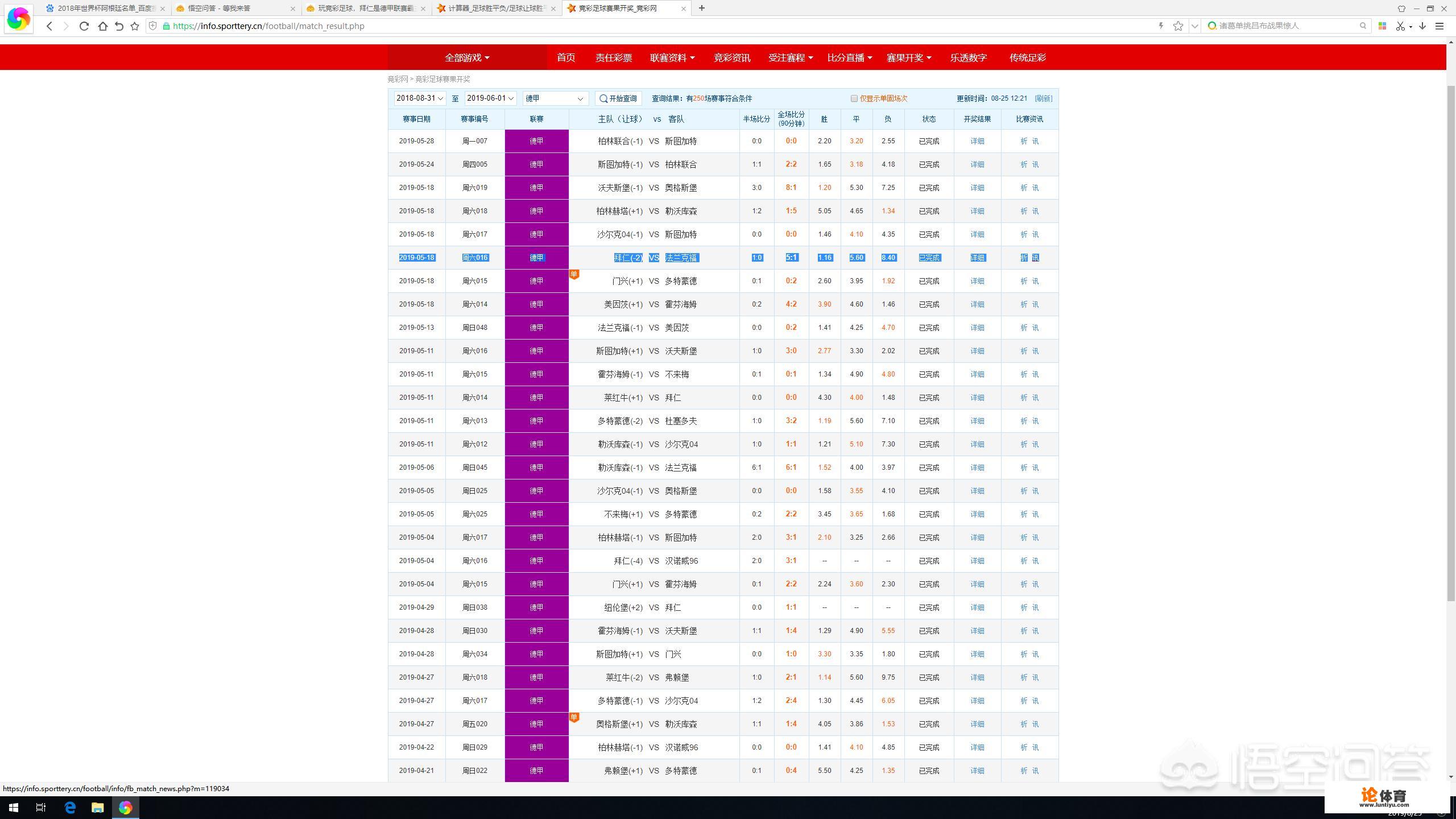Viewport: 1456px width, 819px height.
Task: Click the 360 browser logo at top left
Action: 18,19
